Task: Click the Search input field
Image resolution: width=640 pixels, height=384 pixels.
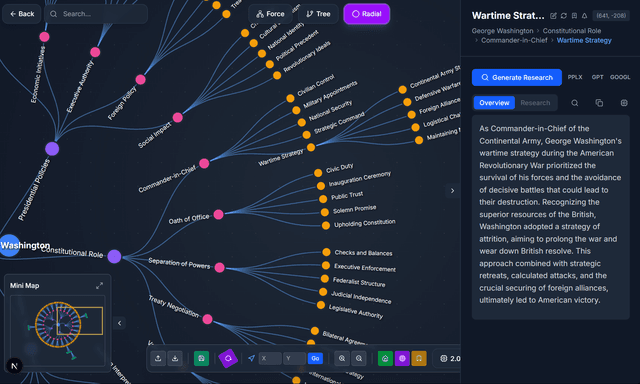Action: [x=96, y=14]
